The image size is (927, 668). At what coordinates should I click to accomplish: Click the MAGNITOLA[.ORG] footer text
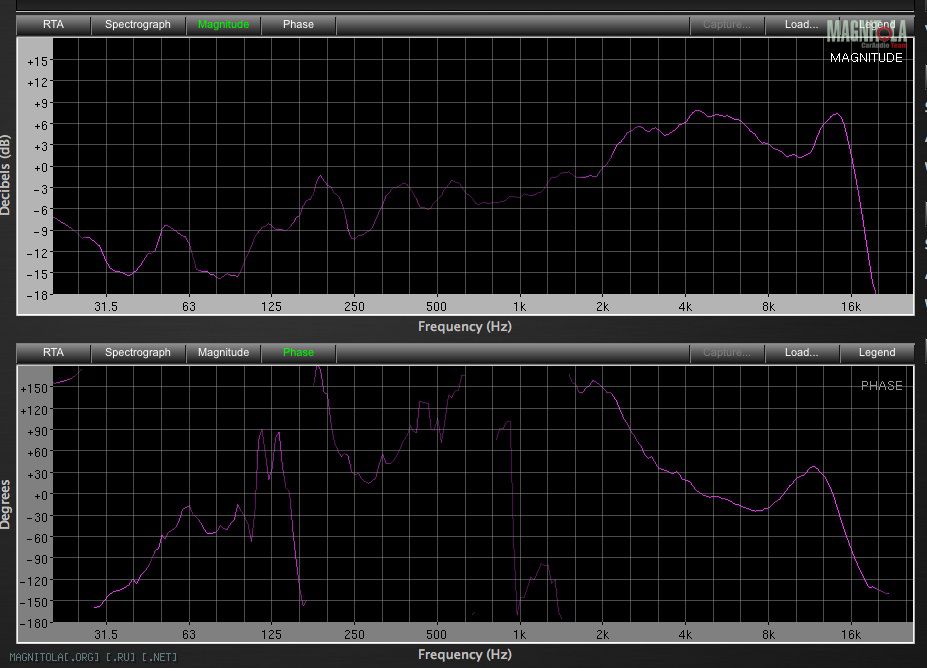[93, 657]
